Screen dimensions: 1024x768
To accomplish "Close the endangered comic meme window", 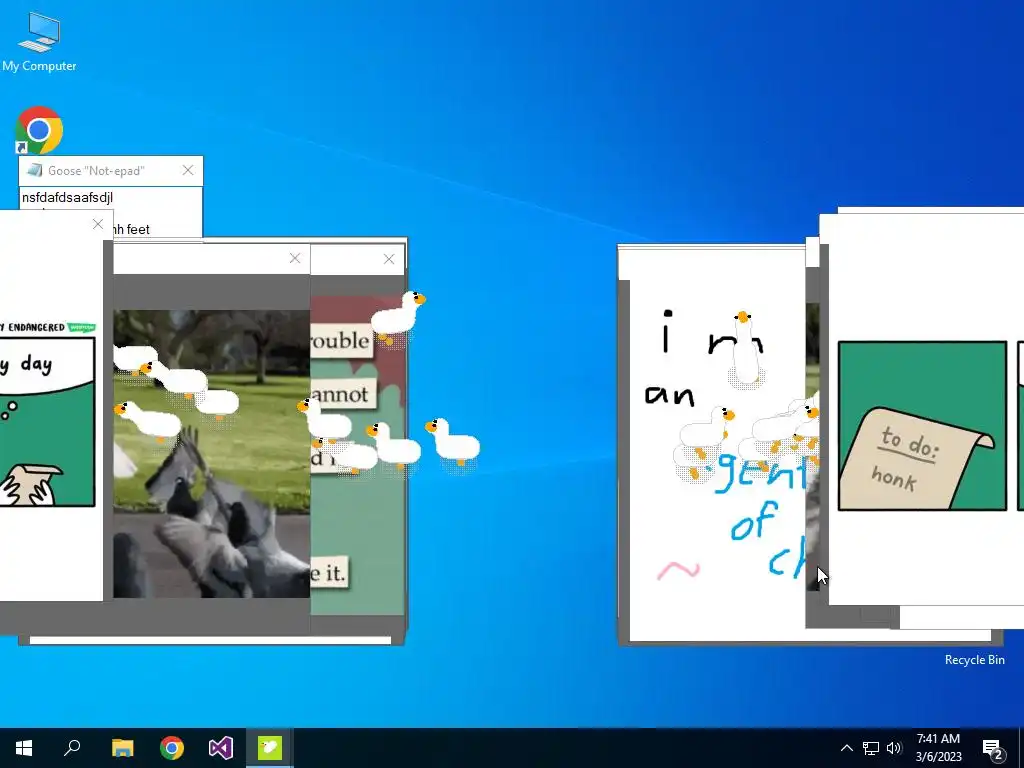I will pos(98,224).
